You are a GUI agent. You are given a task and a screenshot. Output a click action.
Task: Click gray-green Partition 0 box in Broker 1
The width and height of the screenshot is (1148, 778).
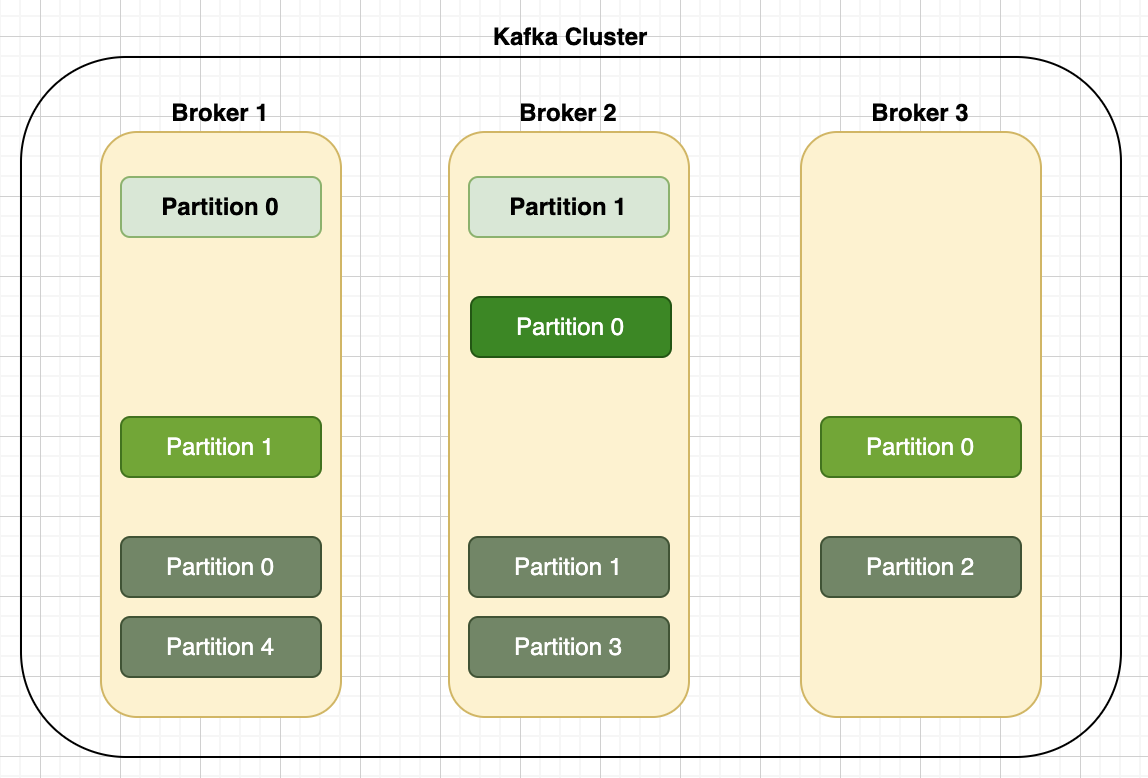click(x=221, y=567)
